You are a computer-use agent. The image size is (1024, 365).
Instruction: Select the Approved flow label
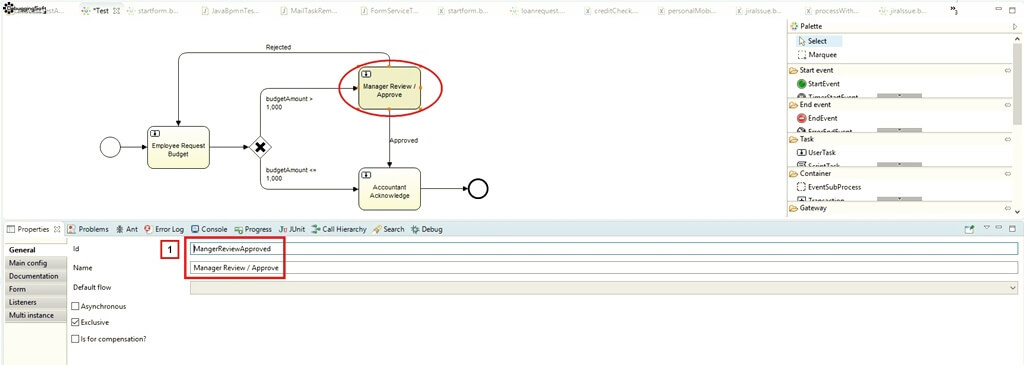coord(404,140)
